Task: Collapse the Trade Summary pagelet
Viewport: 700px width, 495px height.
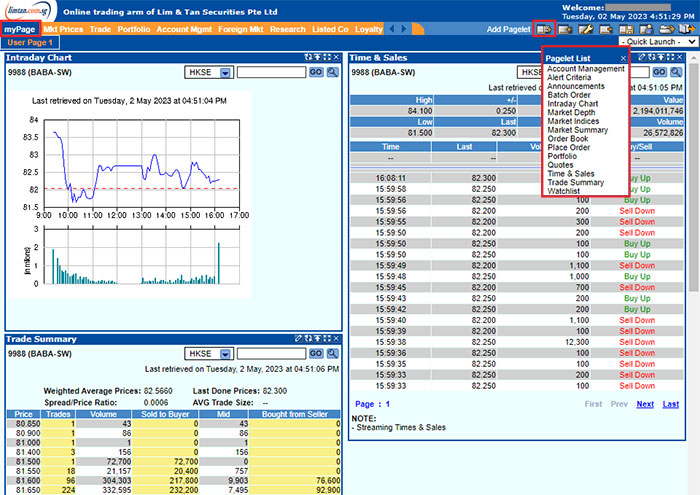Action: [317, 339]
